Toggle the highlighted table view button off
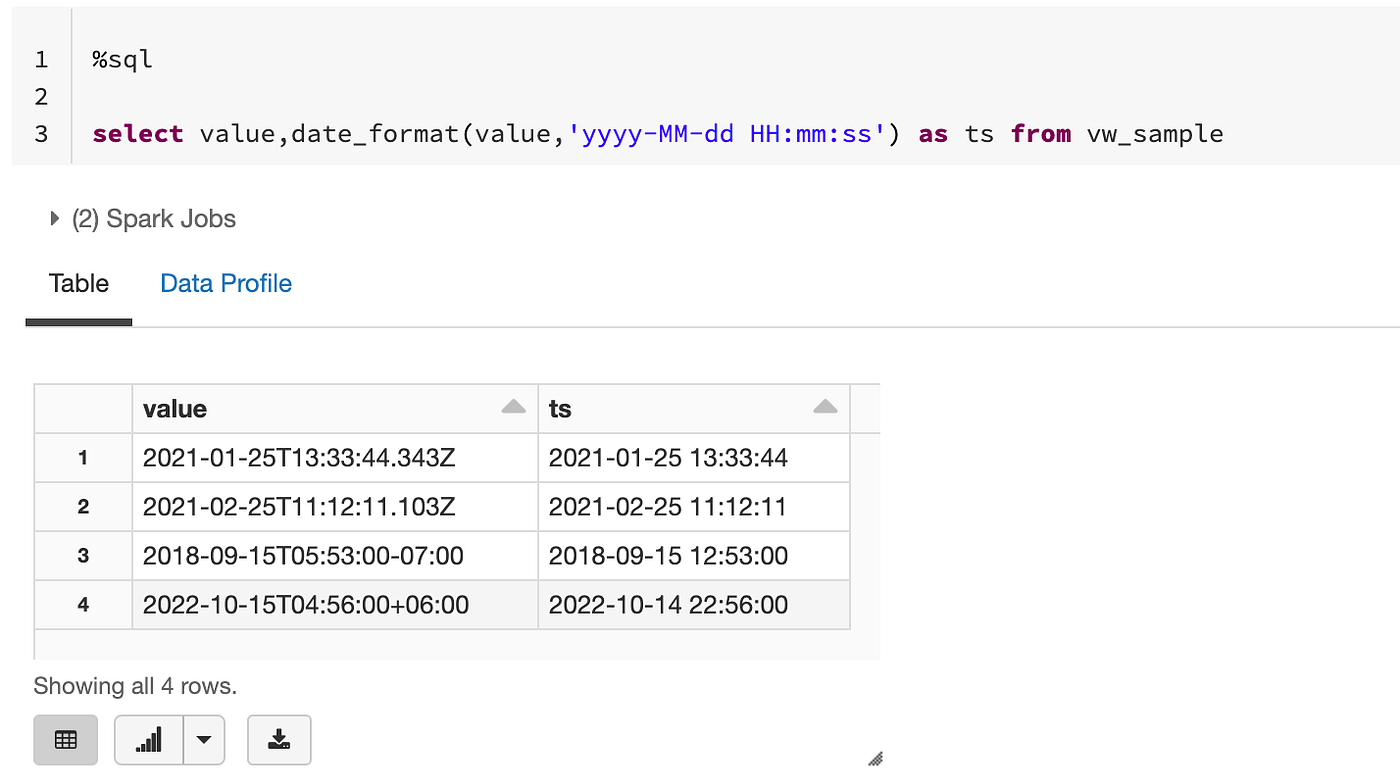 65,740
